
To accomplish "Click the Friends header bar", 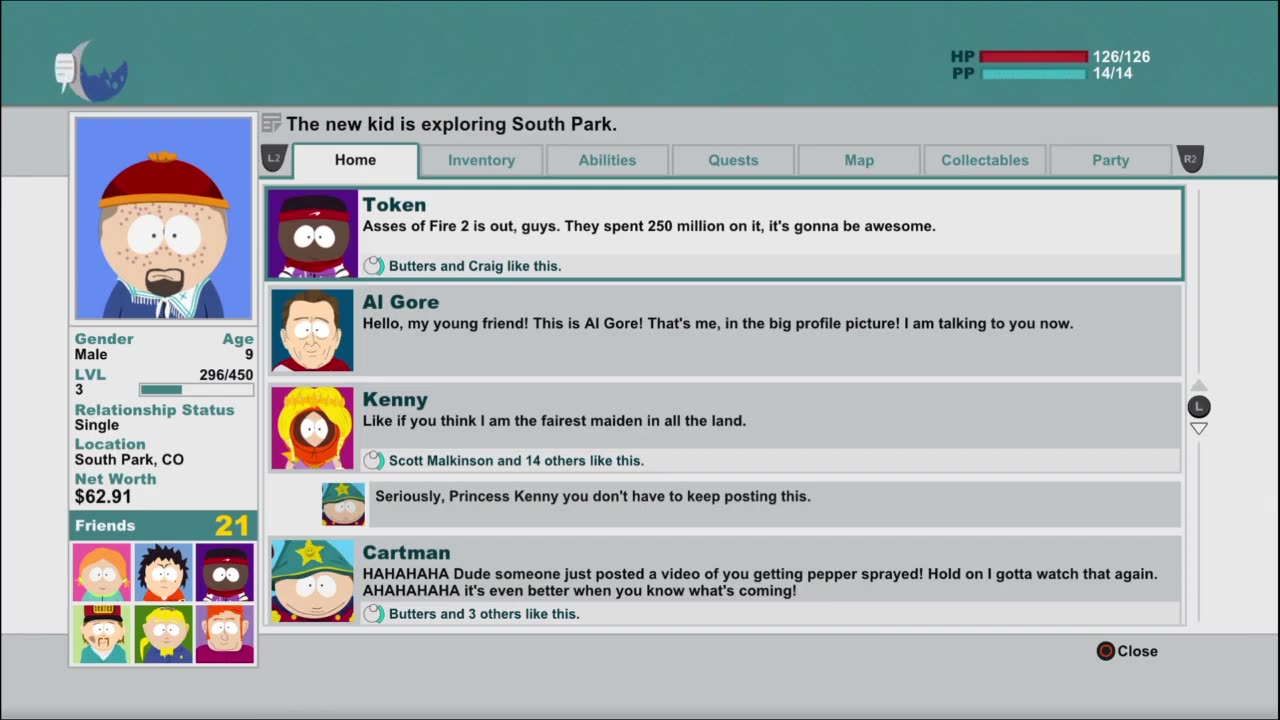I will [163, 525].
